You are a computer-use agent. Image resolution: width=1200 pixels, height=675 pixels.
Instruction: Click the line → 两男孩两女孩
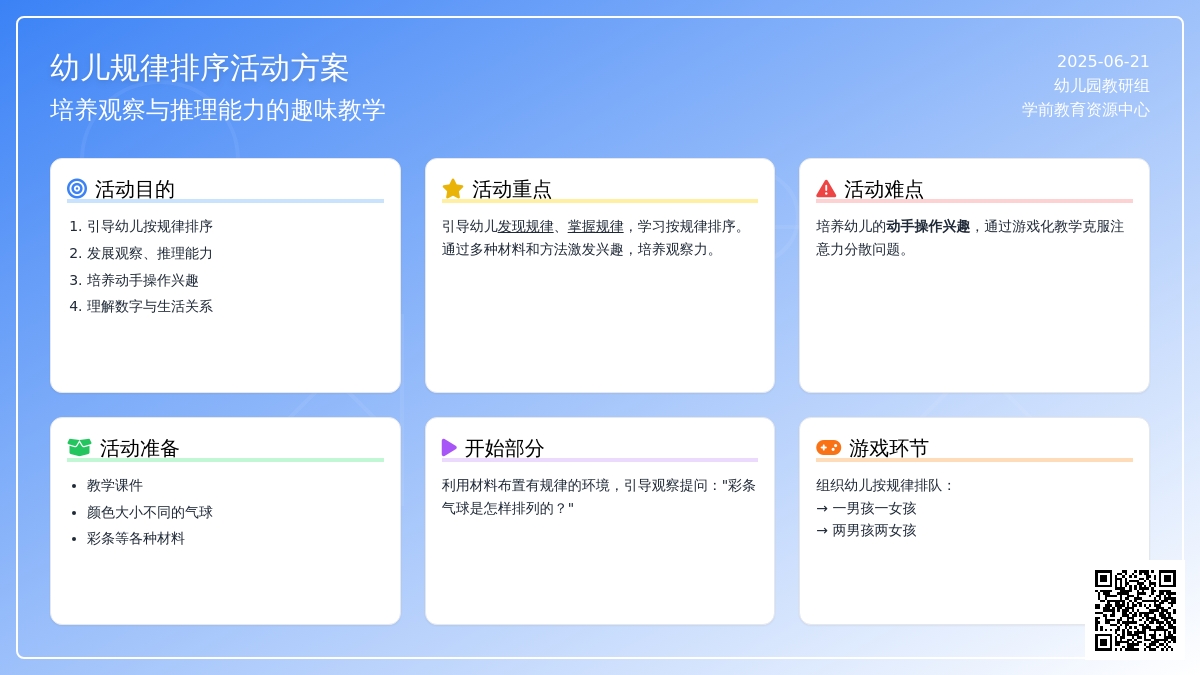866,530
